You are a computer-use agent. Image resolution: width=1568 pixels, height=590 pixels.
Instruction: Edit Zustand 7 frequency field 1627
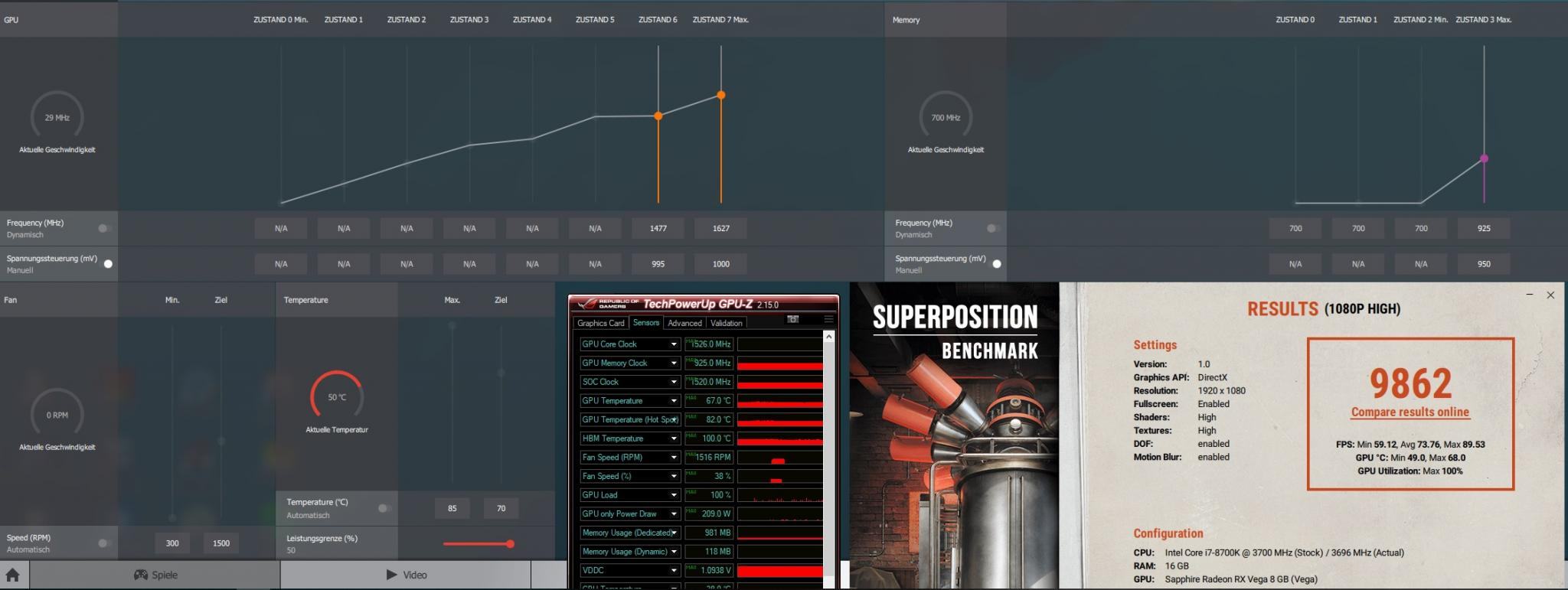720,228
